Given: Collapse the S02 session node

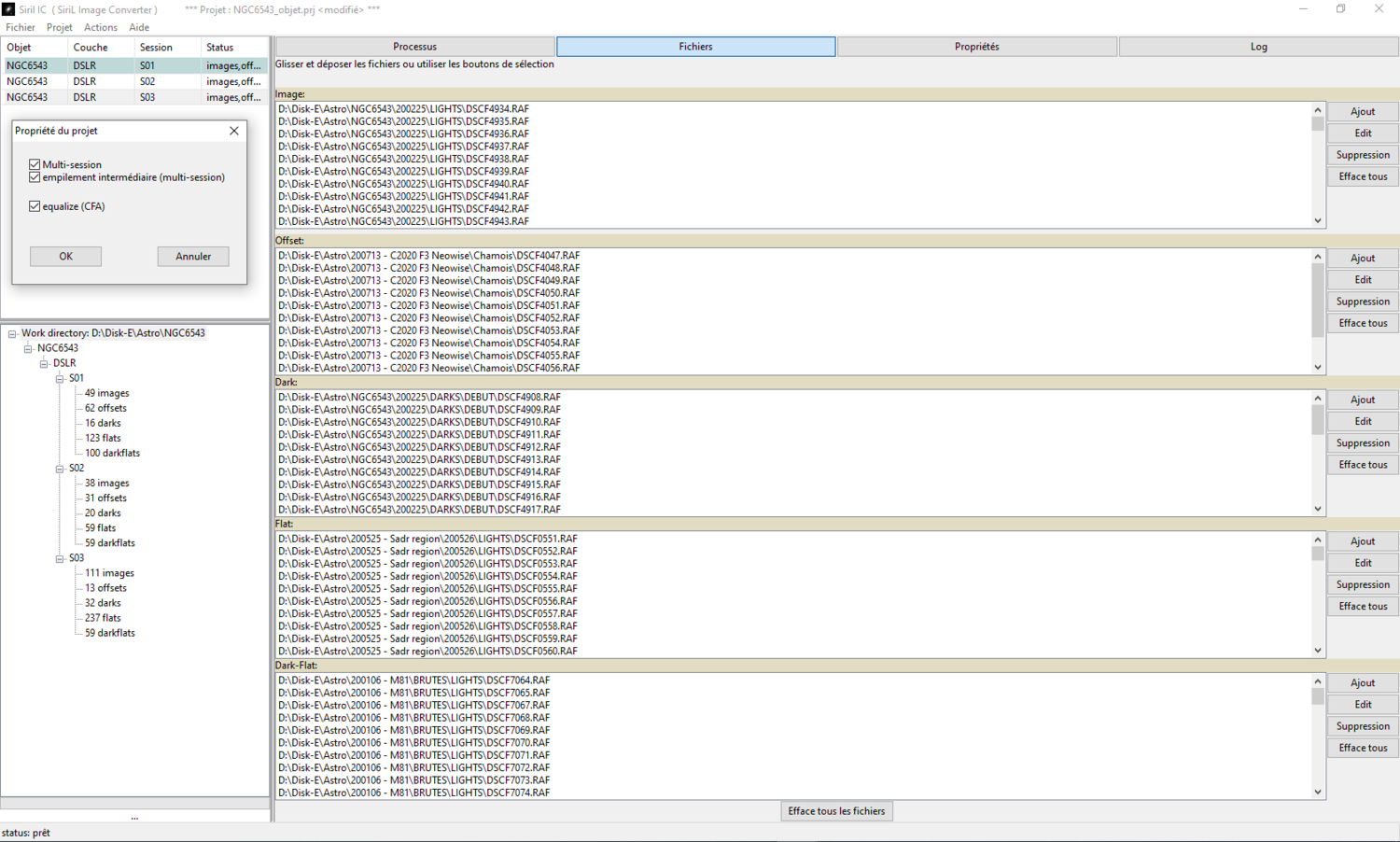Looking at the screenshot, I should (x=60, y=469).
